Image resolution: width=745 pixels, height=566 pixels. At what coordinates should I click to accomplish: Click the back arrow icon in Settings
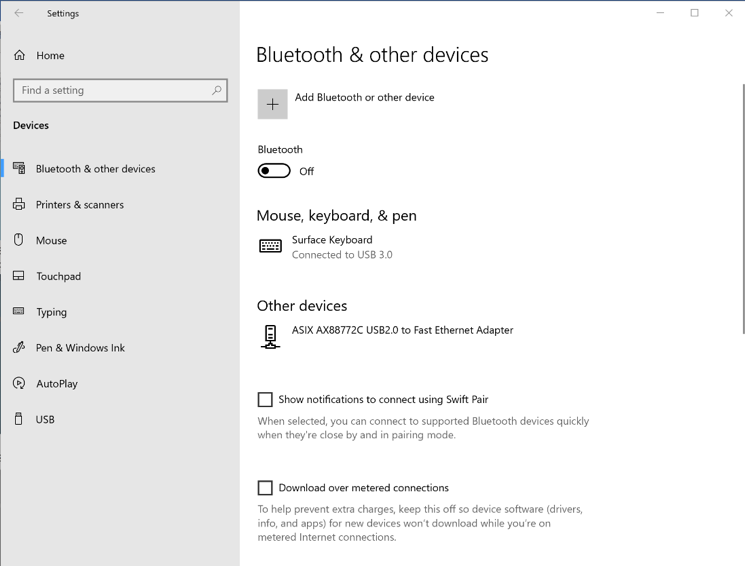tap(19, 13)
